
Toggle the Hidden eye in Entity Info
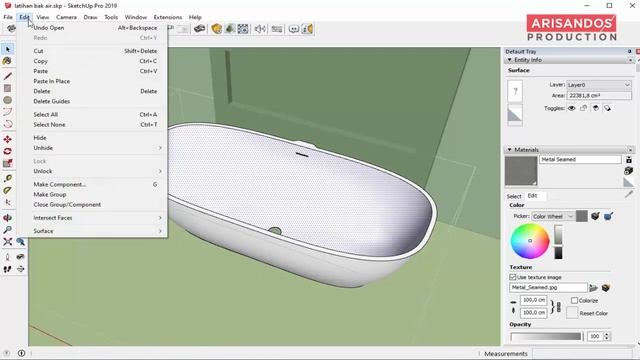pos(571,108)
